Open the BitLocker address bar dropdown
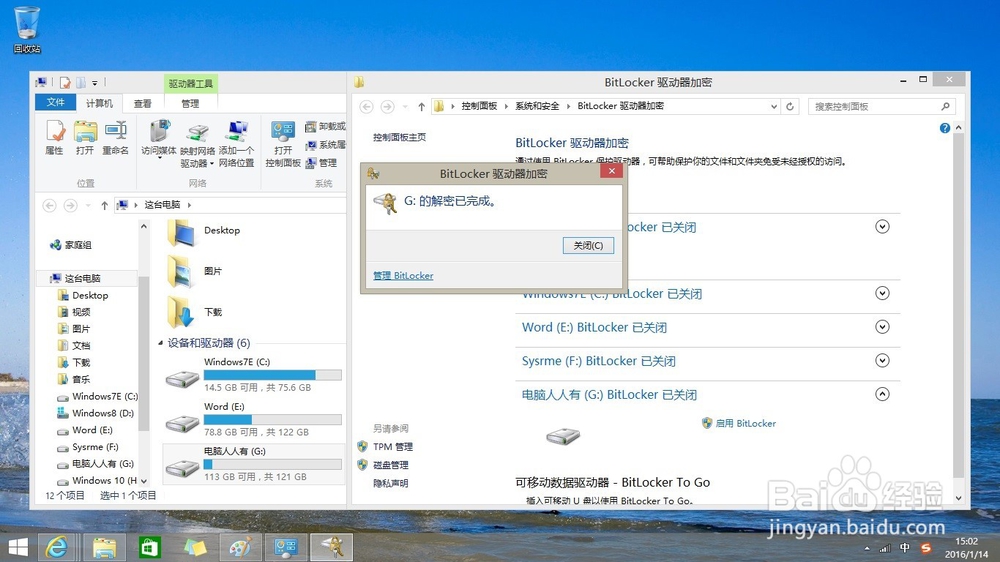The height and width of the screenshot is (562, 1000). (x=774, y=107)
